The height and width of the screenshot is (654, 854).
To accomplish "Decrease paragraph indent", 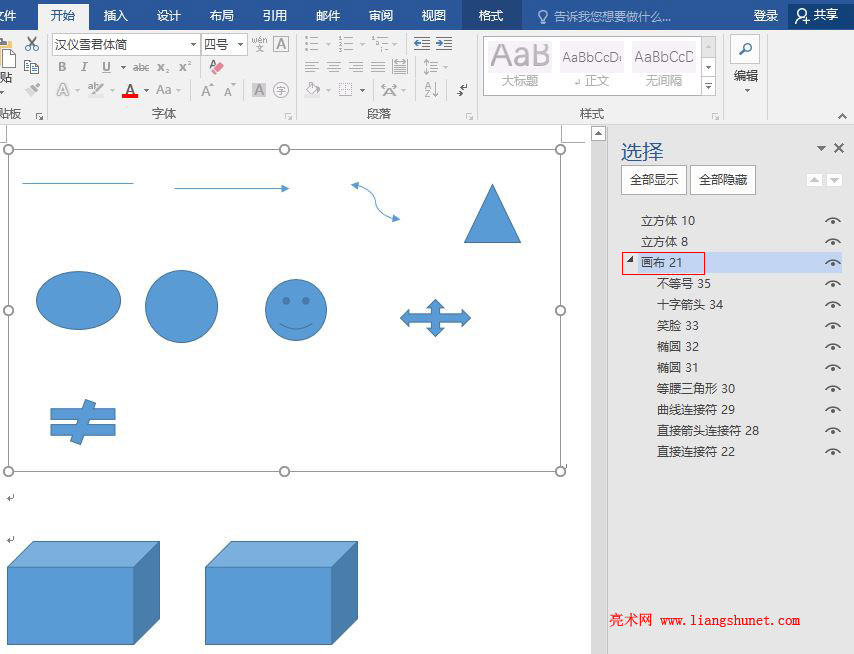I will pyautogui.click(x=422, y=44).
